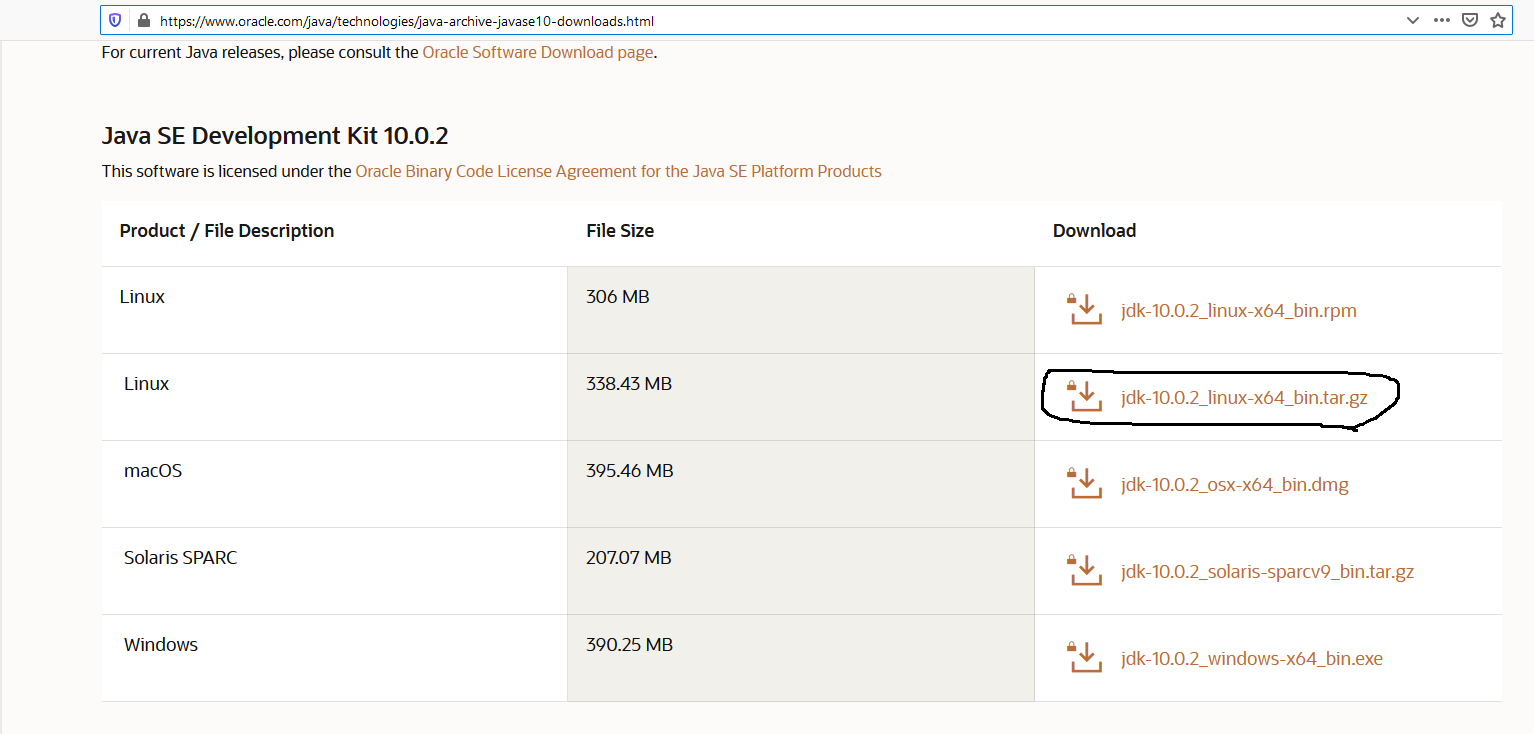The height and width of the screenshot is (734, 1534).
Task: Click the 338.43 MB file size cell
Action: coord(800,397)
